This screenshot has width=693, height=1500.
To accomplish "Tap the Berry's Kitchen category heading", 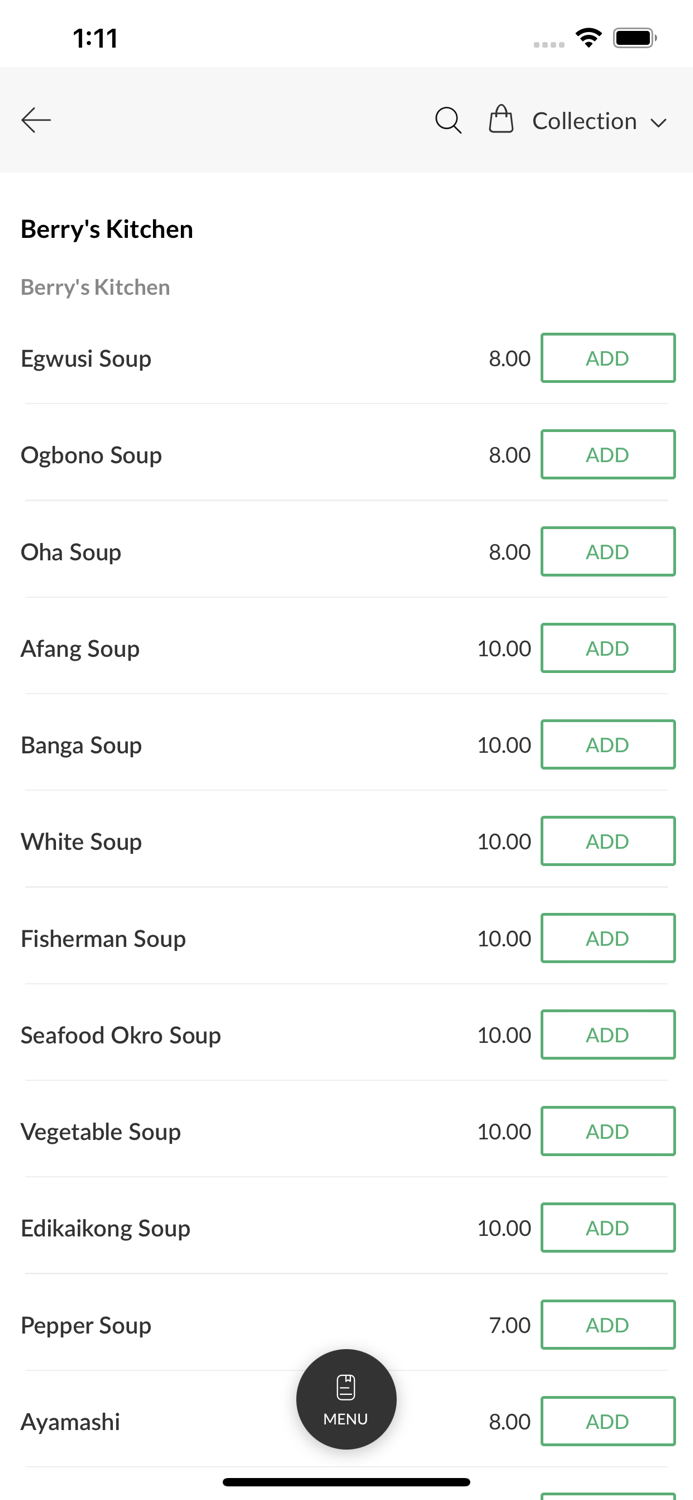I will 95,287.
